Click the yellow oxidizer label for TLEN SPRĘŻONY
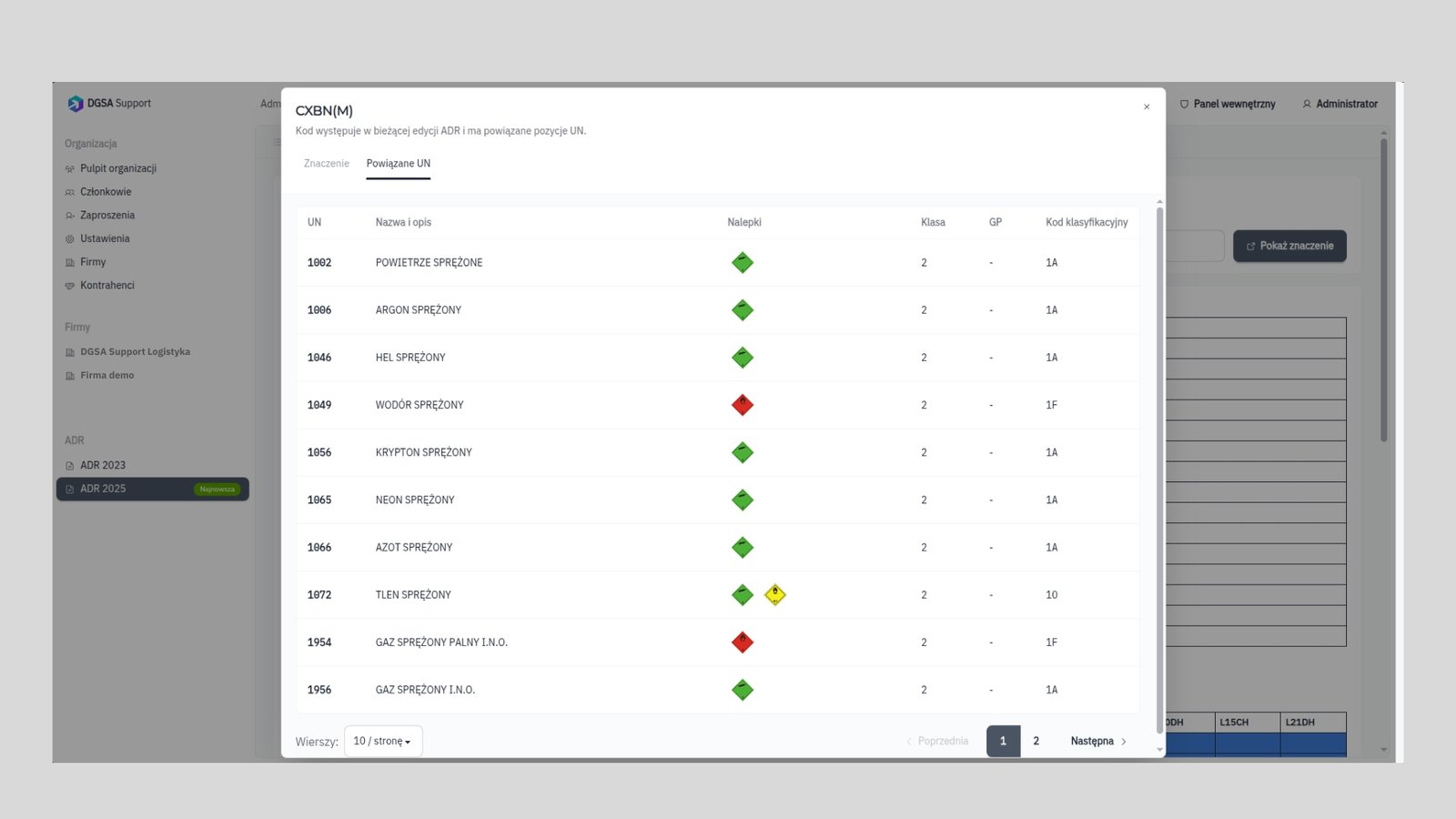The width and height of the screenshot is (1456, 819). 775,595
